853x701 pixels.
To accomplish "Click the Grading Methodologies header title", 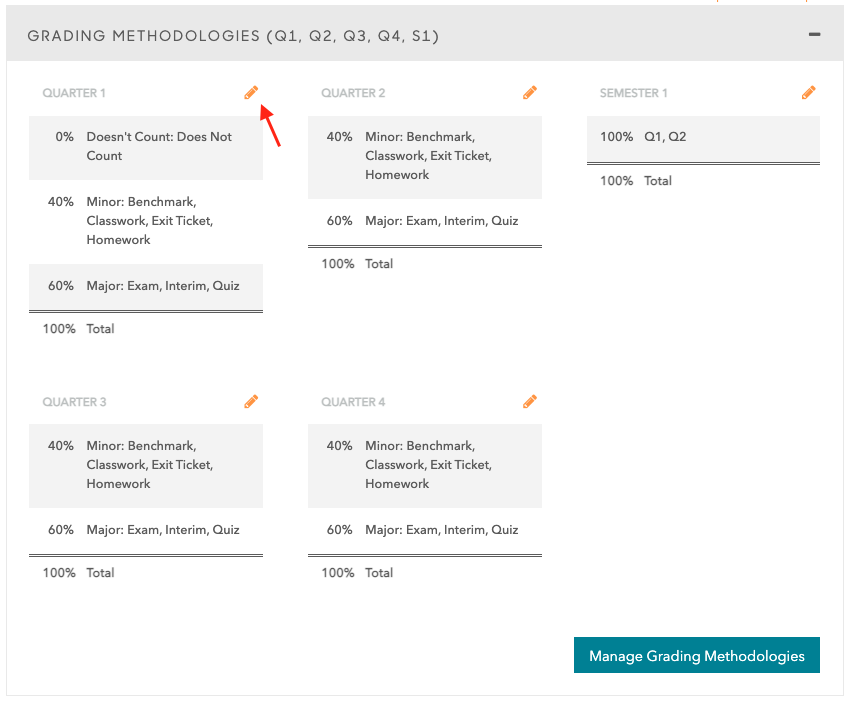I will (233, 36).
